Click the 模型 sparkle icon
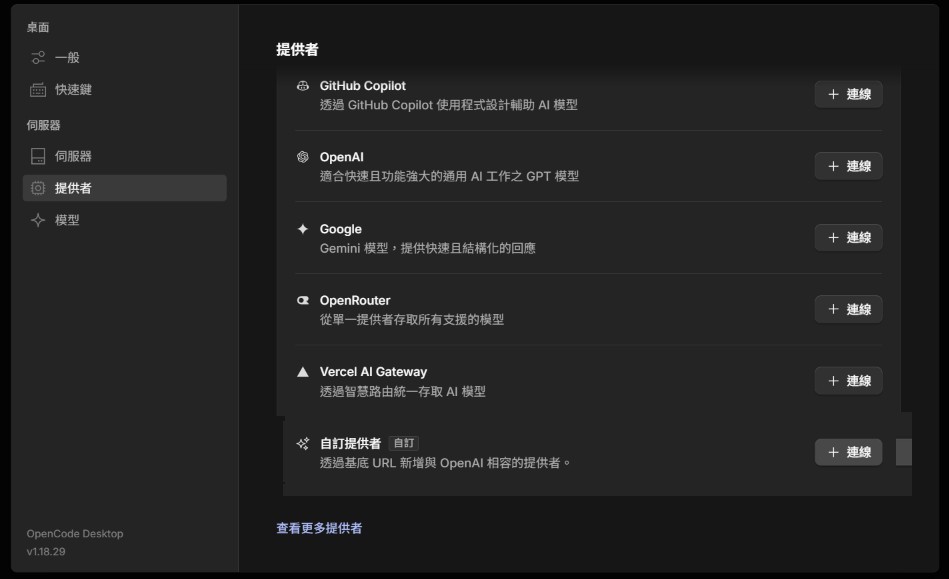The height and width of the screenshot is (579, 949). tap(38, 220)
